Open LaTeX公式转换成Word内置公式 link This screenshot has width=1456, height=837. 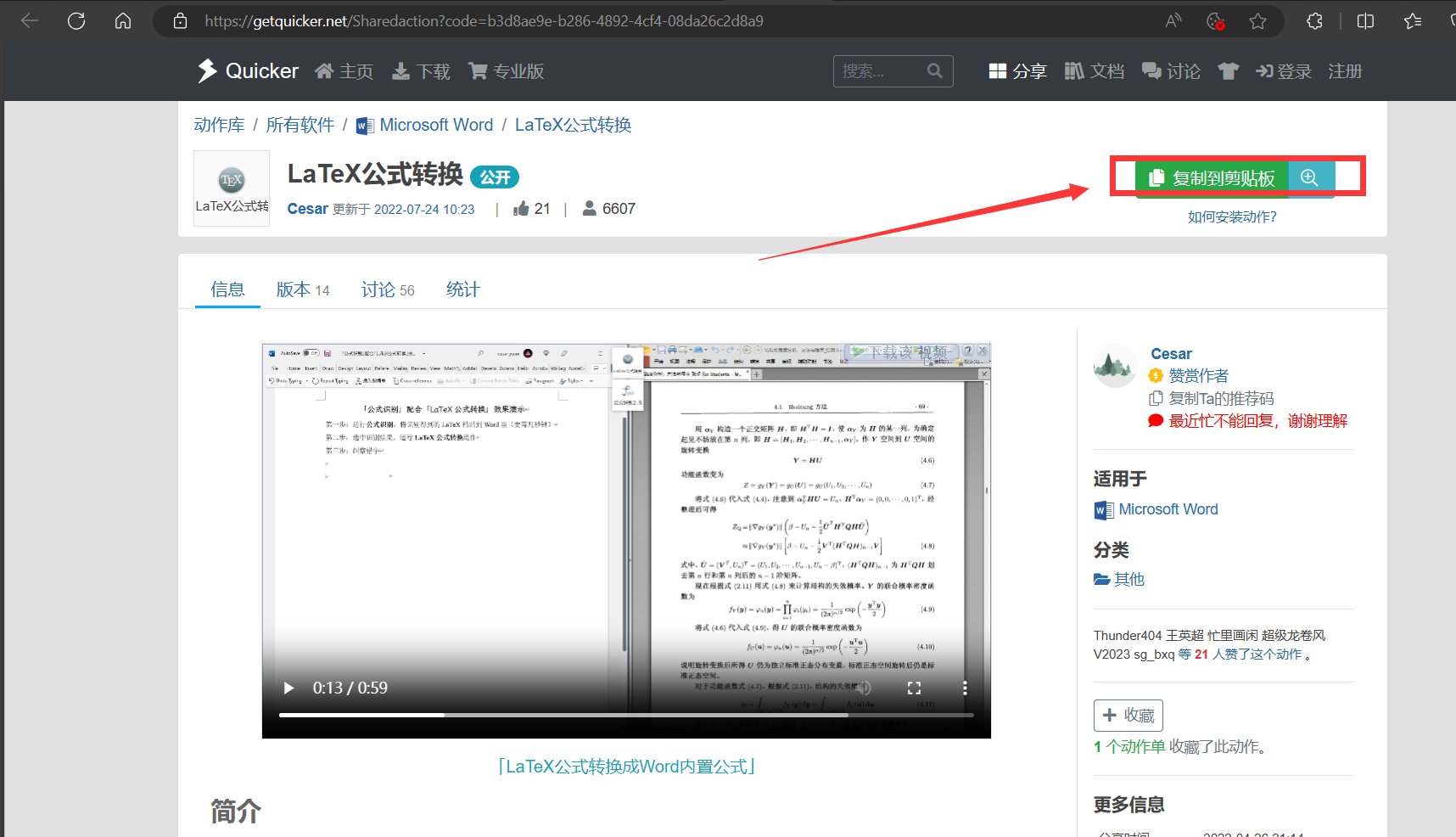(x=626, y=767)
